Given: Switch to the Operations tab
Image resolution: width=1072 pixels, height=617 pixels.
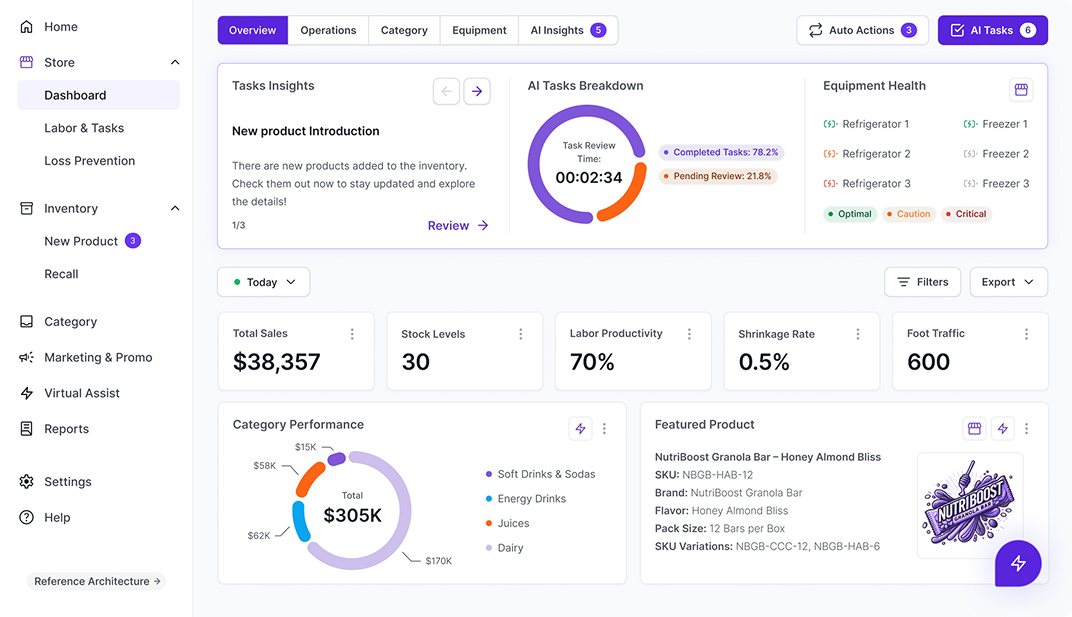Looking at the screenshot, I should [x=328, y=30].
